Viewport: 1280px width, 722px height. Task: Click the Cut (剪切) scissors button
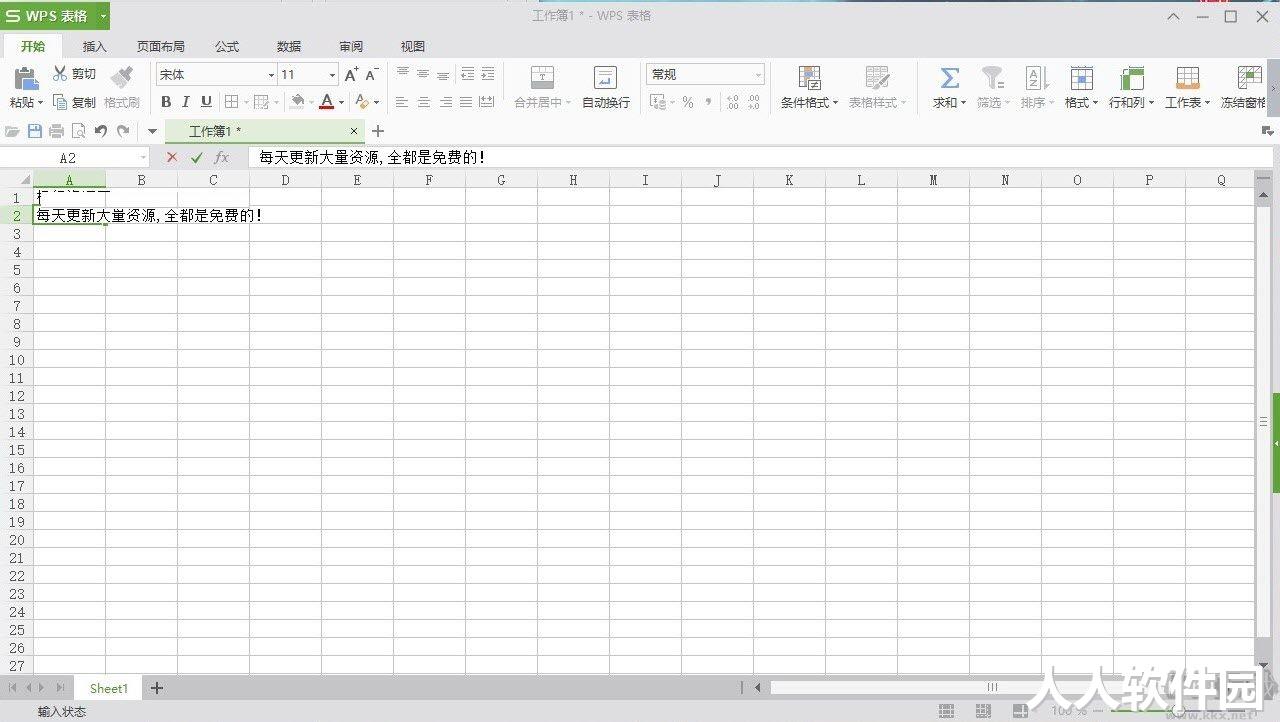[74, 74]
